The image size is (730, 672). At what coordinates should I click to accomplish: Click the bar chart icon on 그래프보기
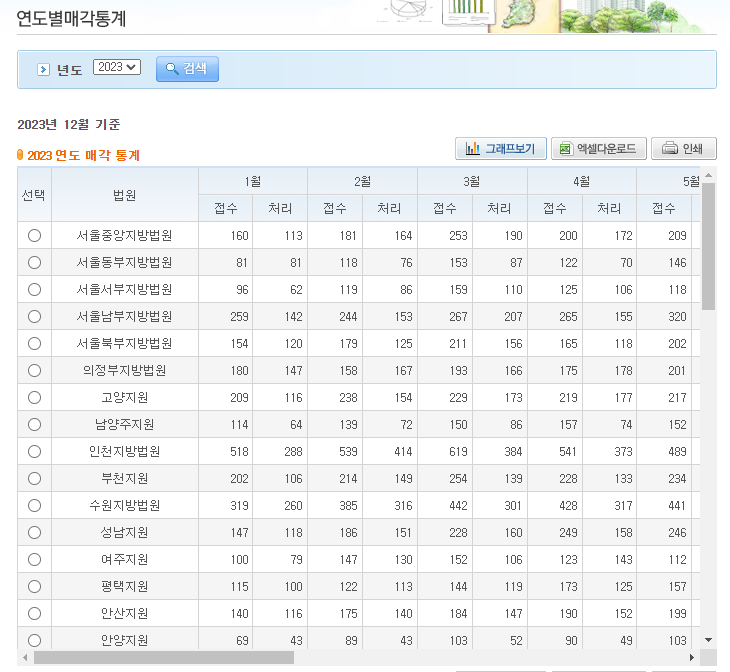[473, 149]
